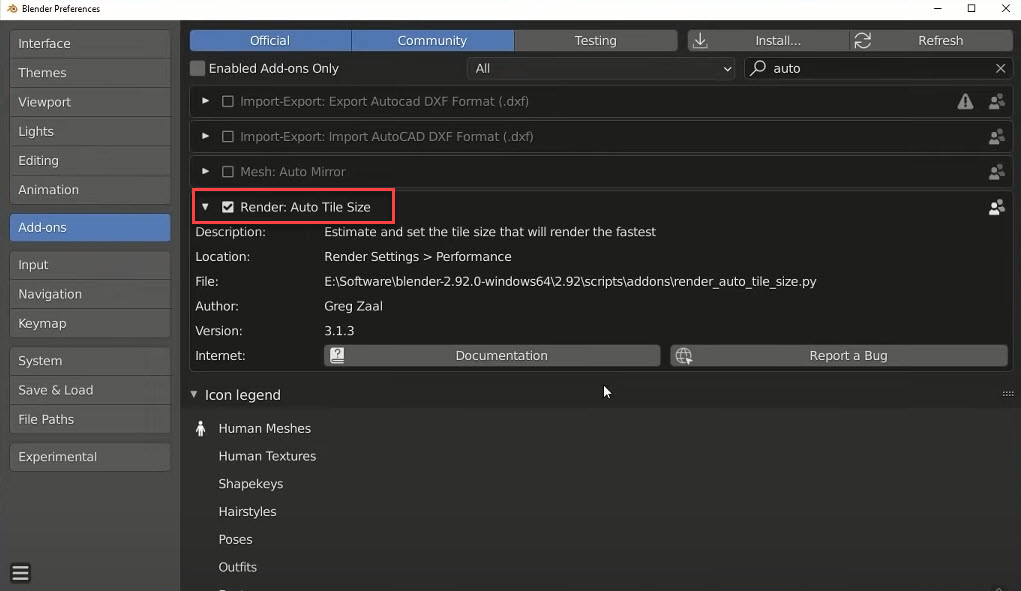The height and width of the screenshot is (591, 1021).
Task: Toggle Enabled Add-ons Only checkbox
Action: pos(197,68)
